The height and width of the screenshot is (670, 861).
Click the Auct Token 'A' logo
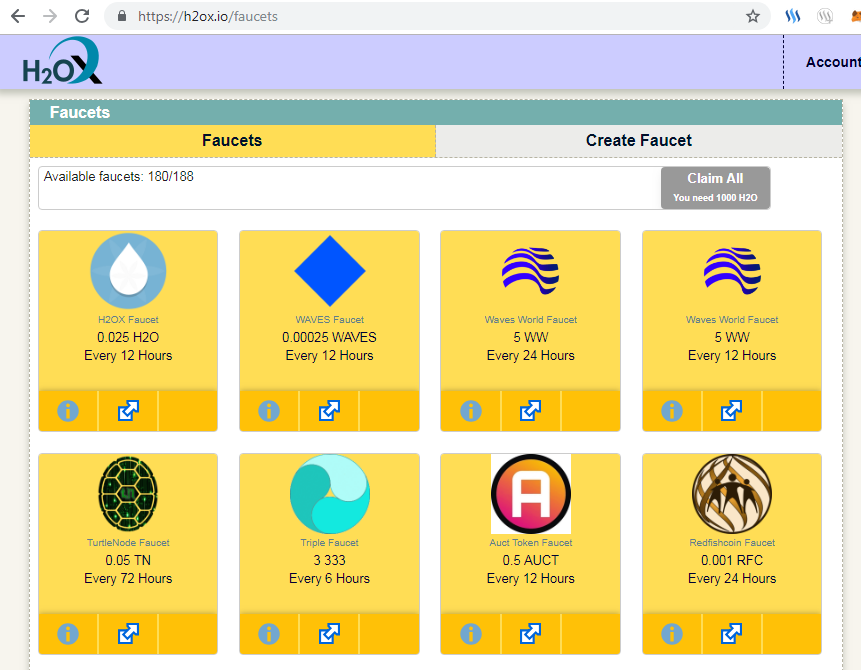point(530,494)
